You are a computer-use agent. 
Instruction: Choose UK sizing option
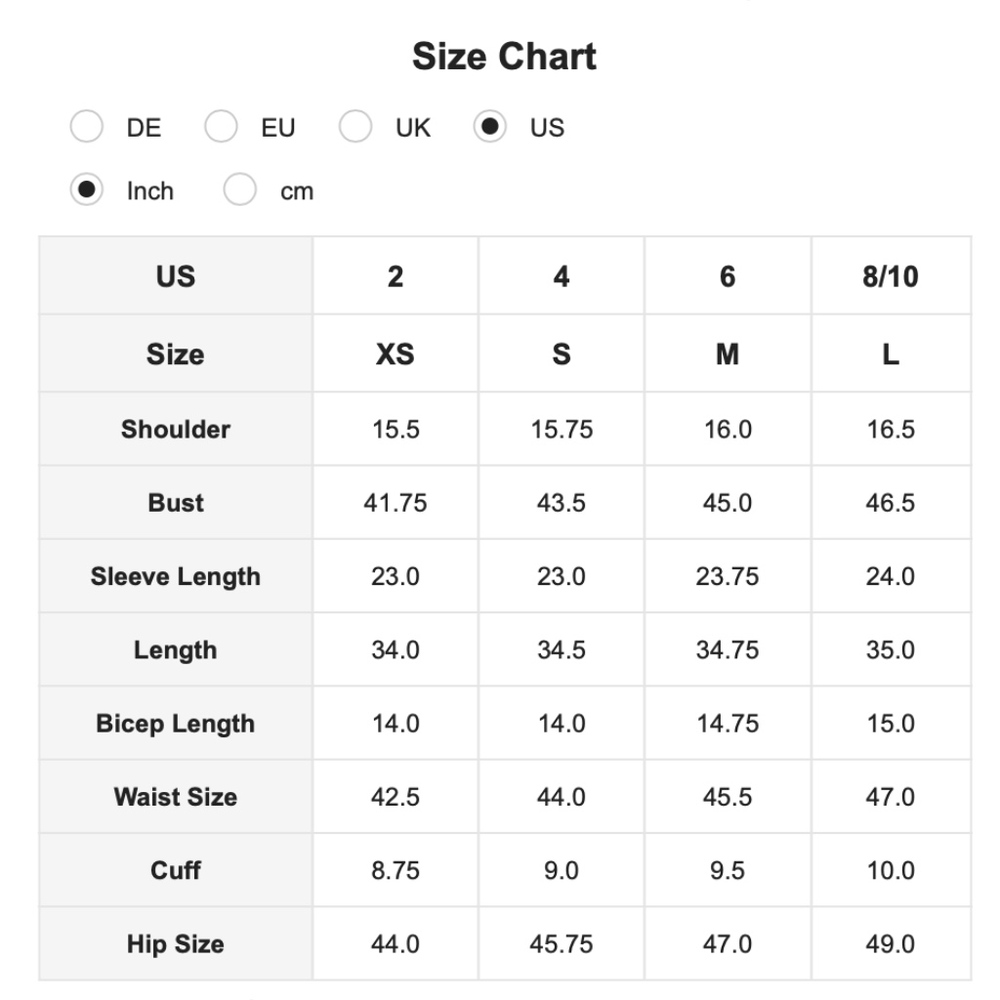pyautogui.click(x=355, y=127)
